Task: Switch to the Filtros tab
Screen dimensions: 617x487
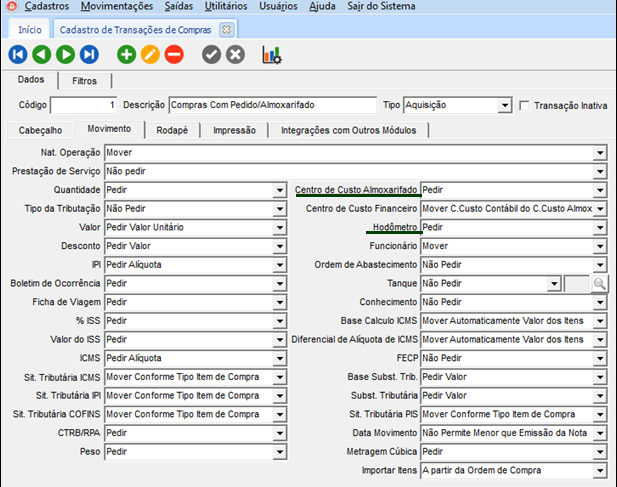Action: [x=85, y=81]
